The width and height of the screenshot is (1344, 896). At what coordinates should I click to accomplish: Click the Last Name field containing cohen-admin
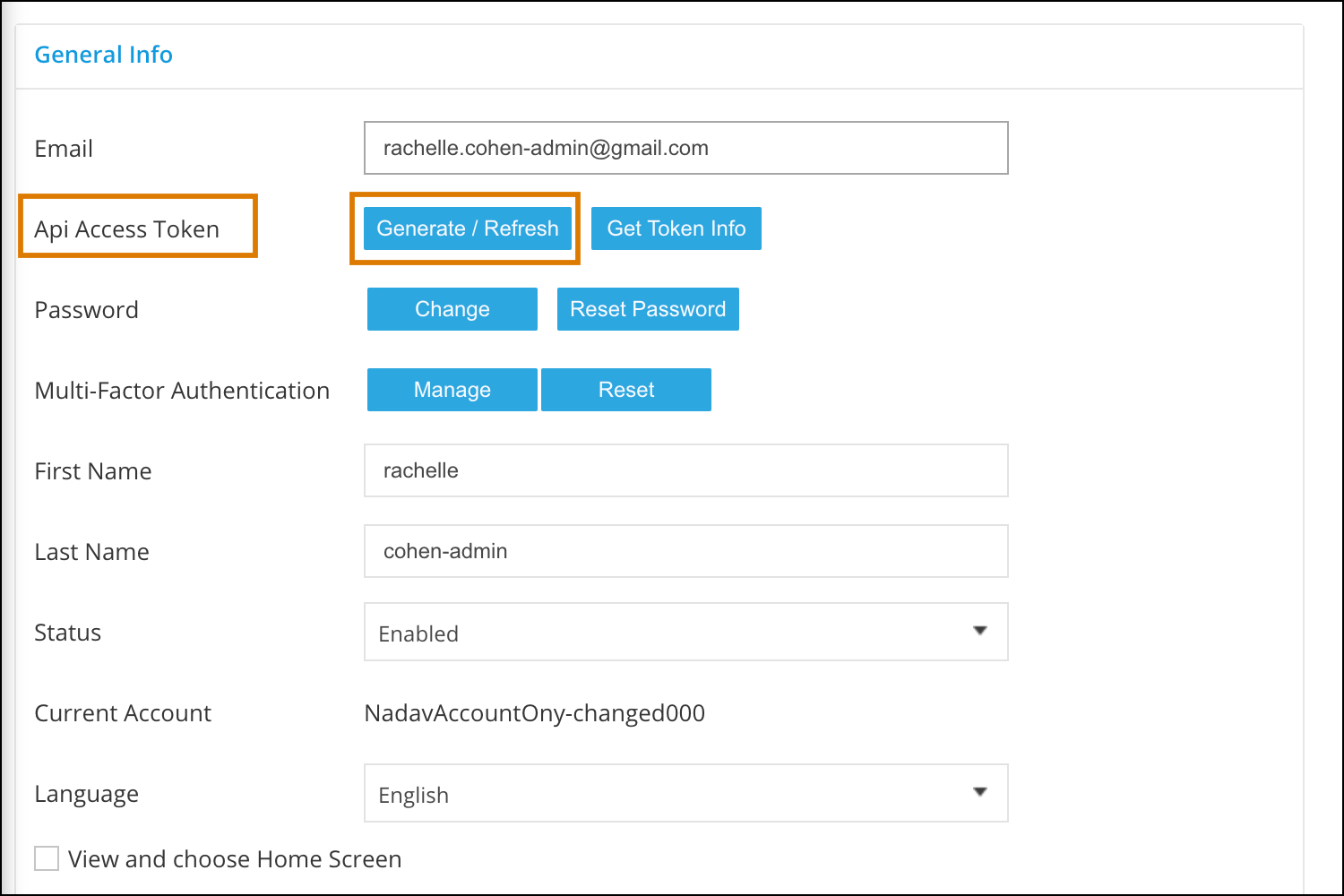pos(685,551)
